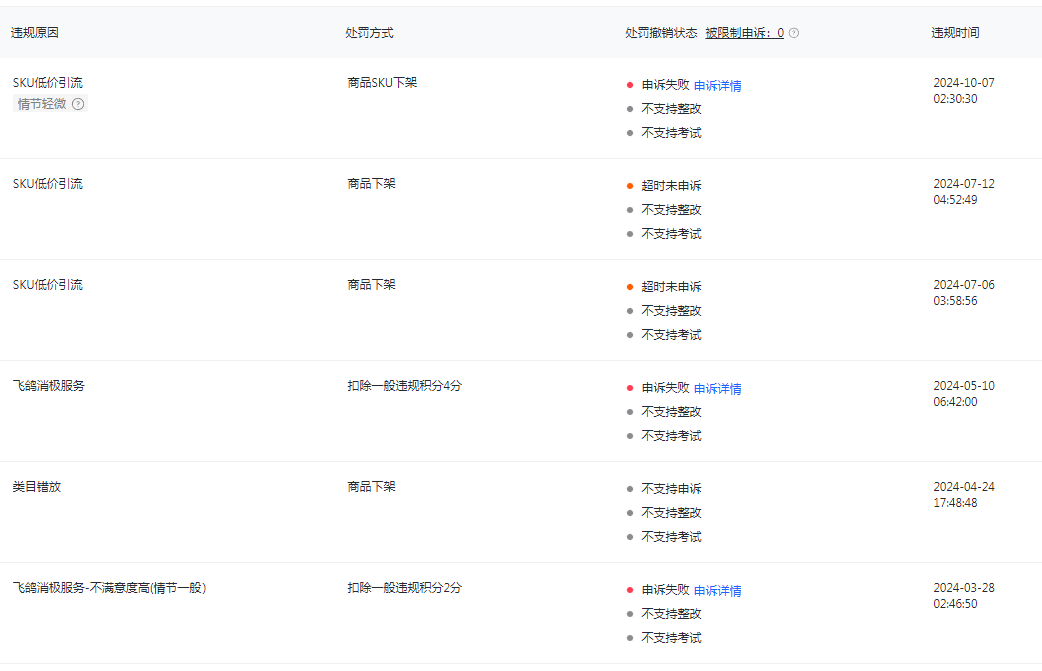
Task: Click 飞鸽消极服务-不满意度高(情节一般) violation reason
Action: point(110,588)
